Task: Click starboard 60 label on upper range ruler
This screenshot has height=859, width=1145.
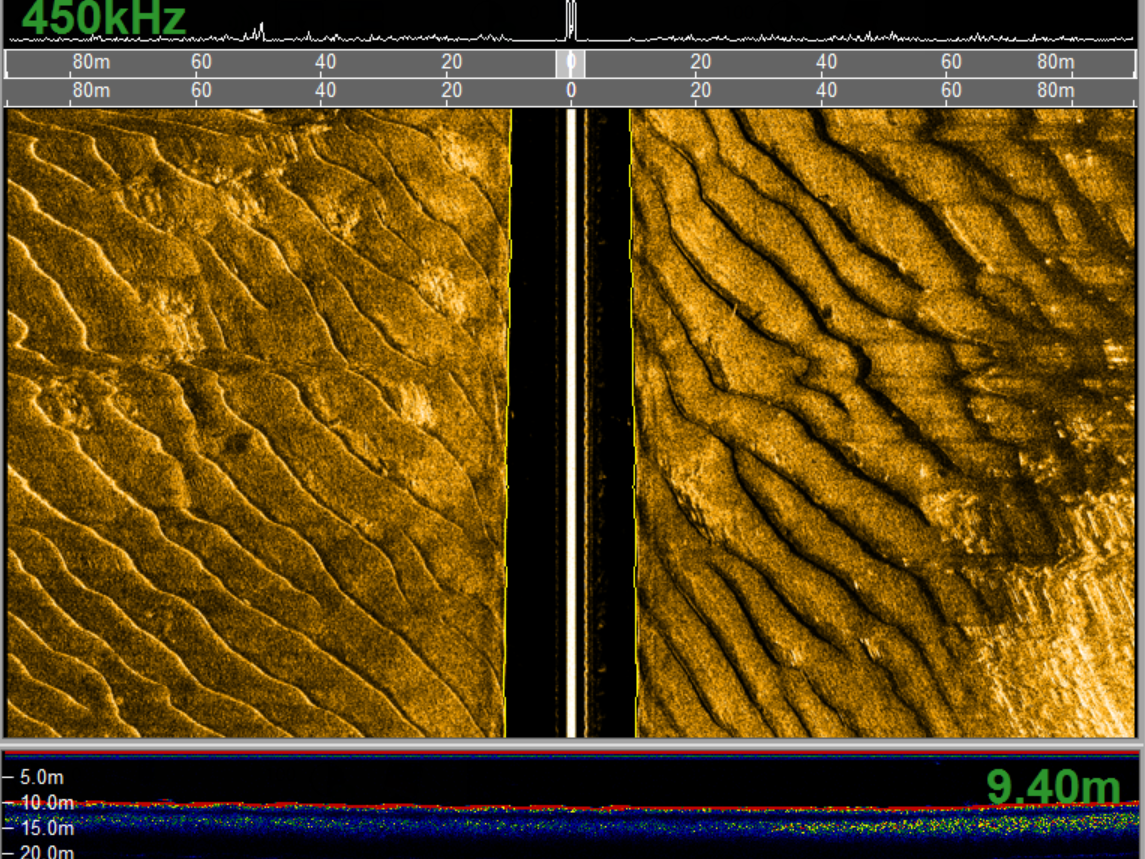Action: point(951,62)
